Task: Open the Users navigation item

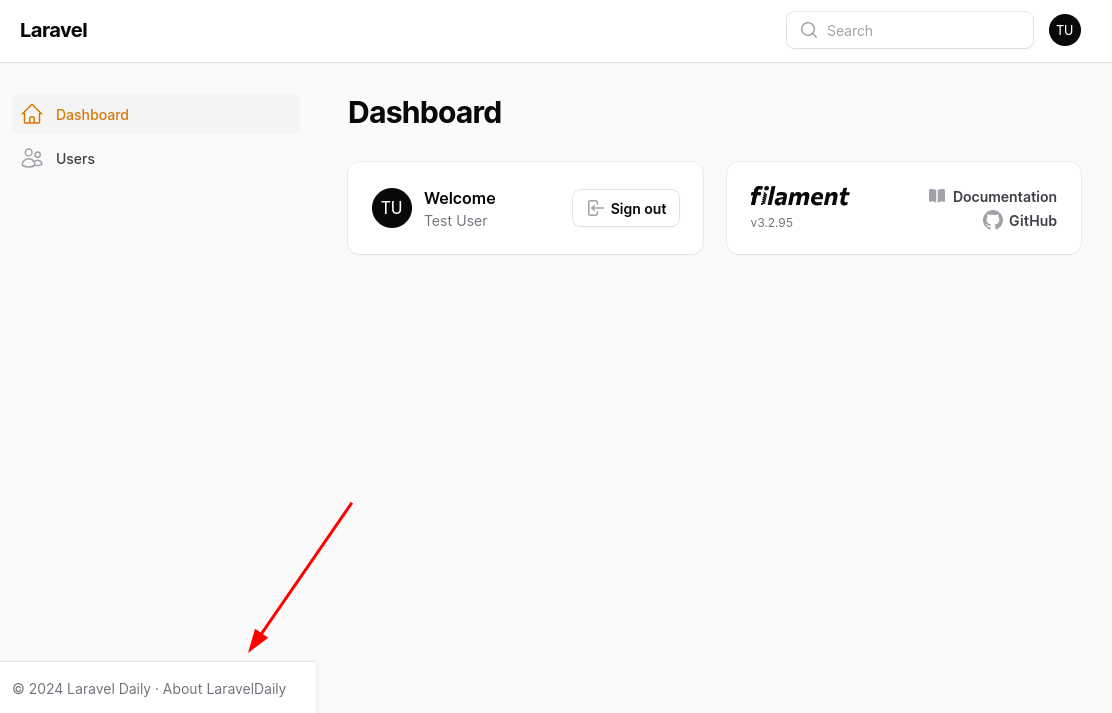Action: tap(156, 158)
